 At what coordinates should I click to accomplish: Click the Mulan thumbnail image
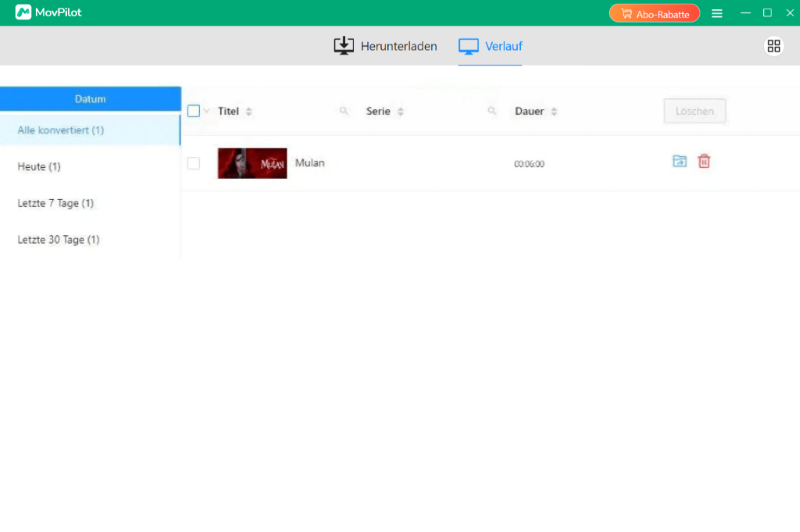click(252, 163)
